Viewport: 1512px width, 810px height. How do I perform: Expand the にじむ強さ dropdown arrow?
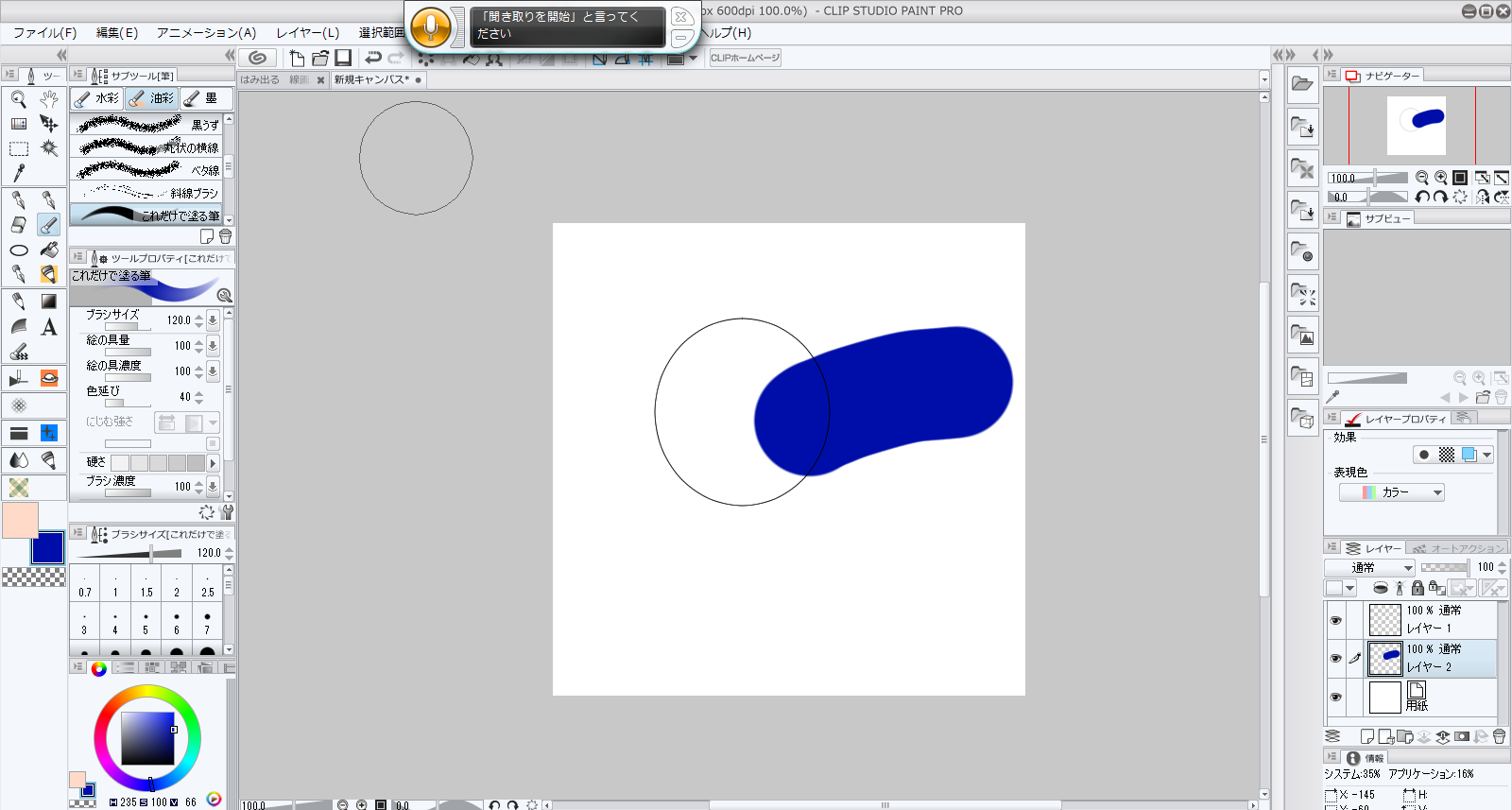tap(214, 423)
